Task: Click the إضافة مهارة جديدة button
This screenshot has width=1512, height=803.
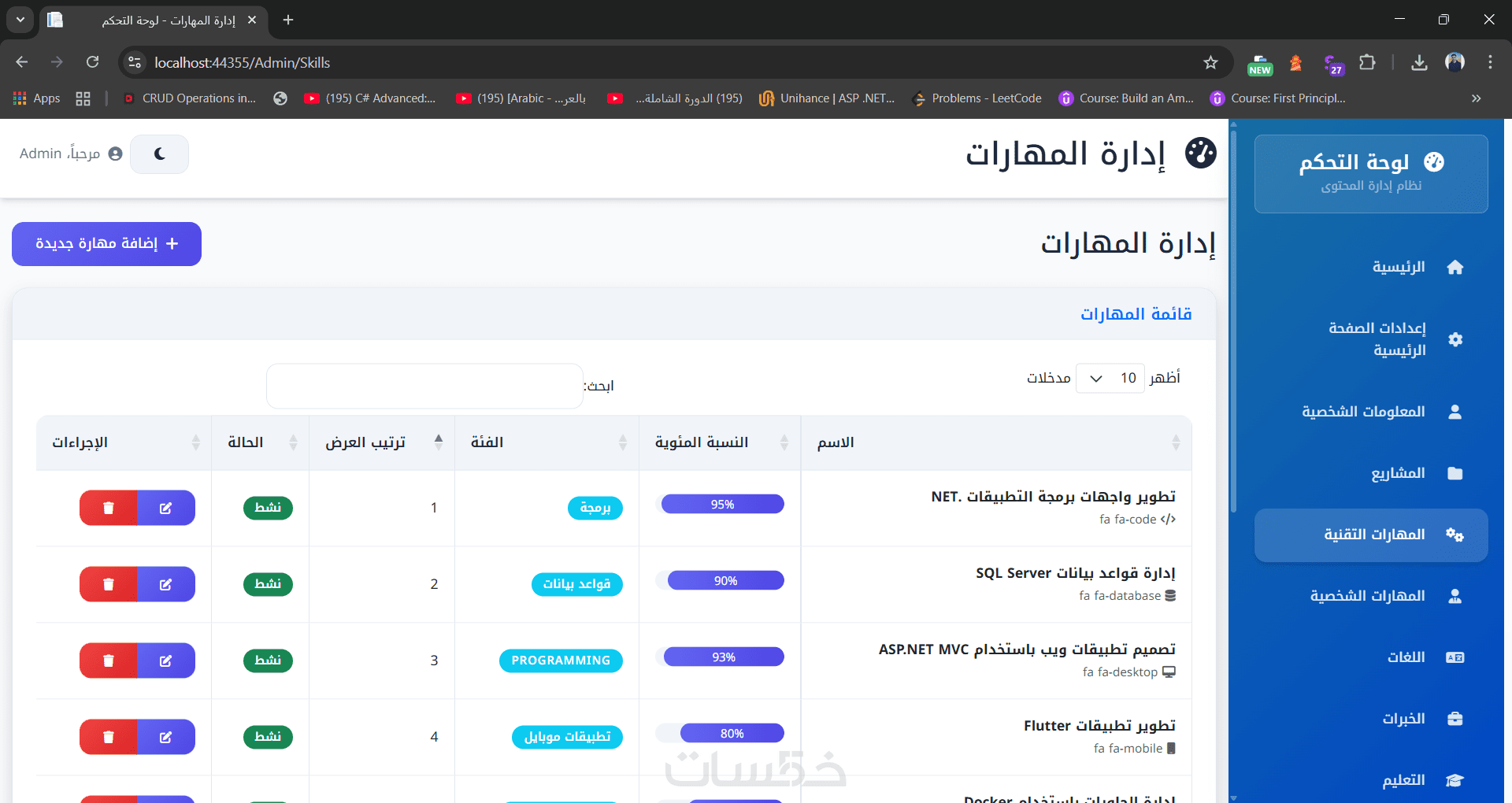Action: (x=107, y=244)
